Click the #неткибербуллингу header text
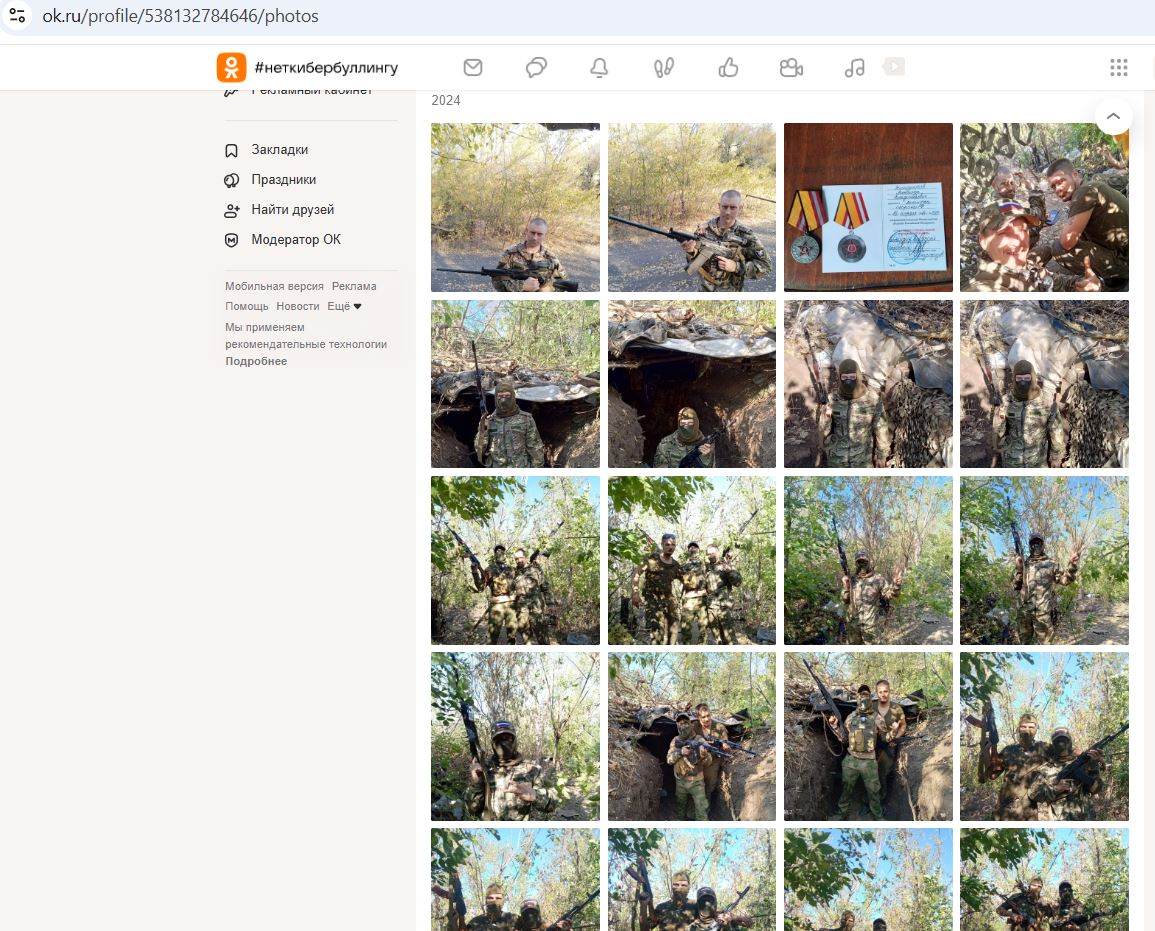1155x931 pixels. pos(326,68)
